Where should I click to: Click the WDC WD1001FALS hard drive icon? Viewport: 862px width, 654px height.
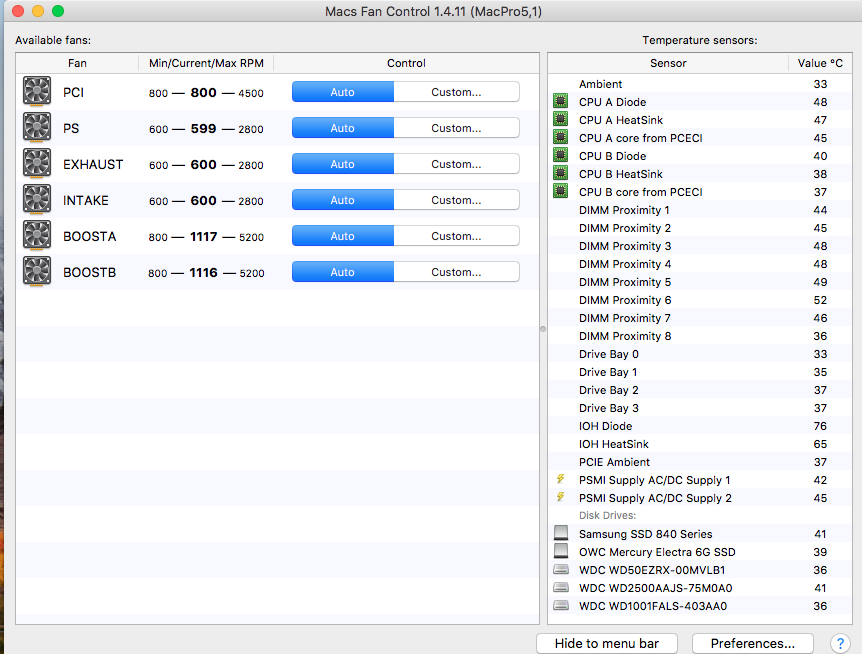click(561, 605)
